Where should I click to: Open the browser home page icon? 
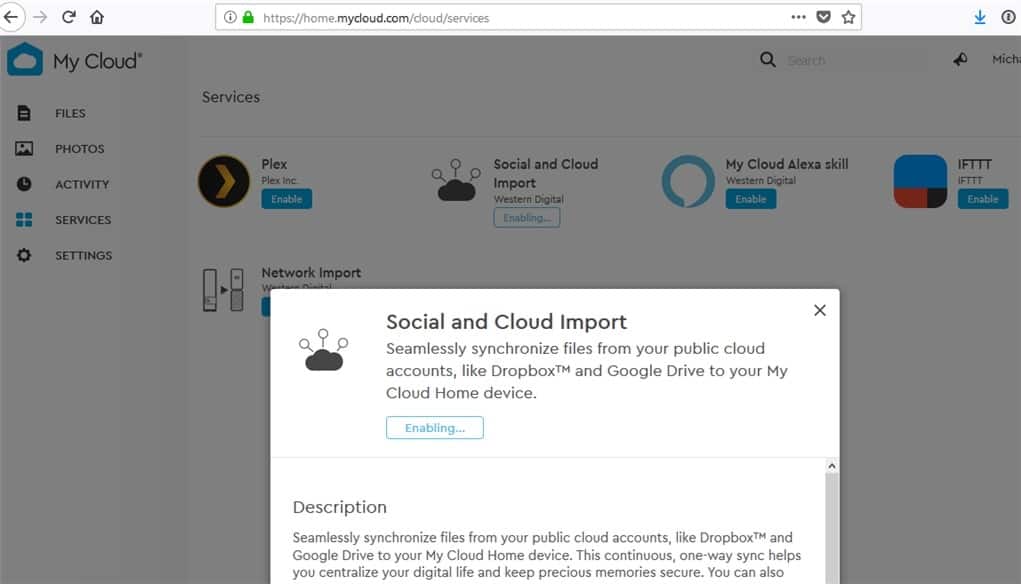pyautogui.click(x=97, y=17)
